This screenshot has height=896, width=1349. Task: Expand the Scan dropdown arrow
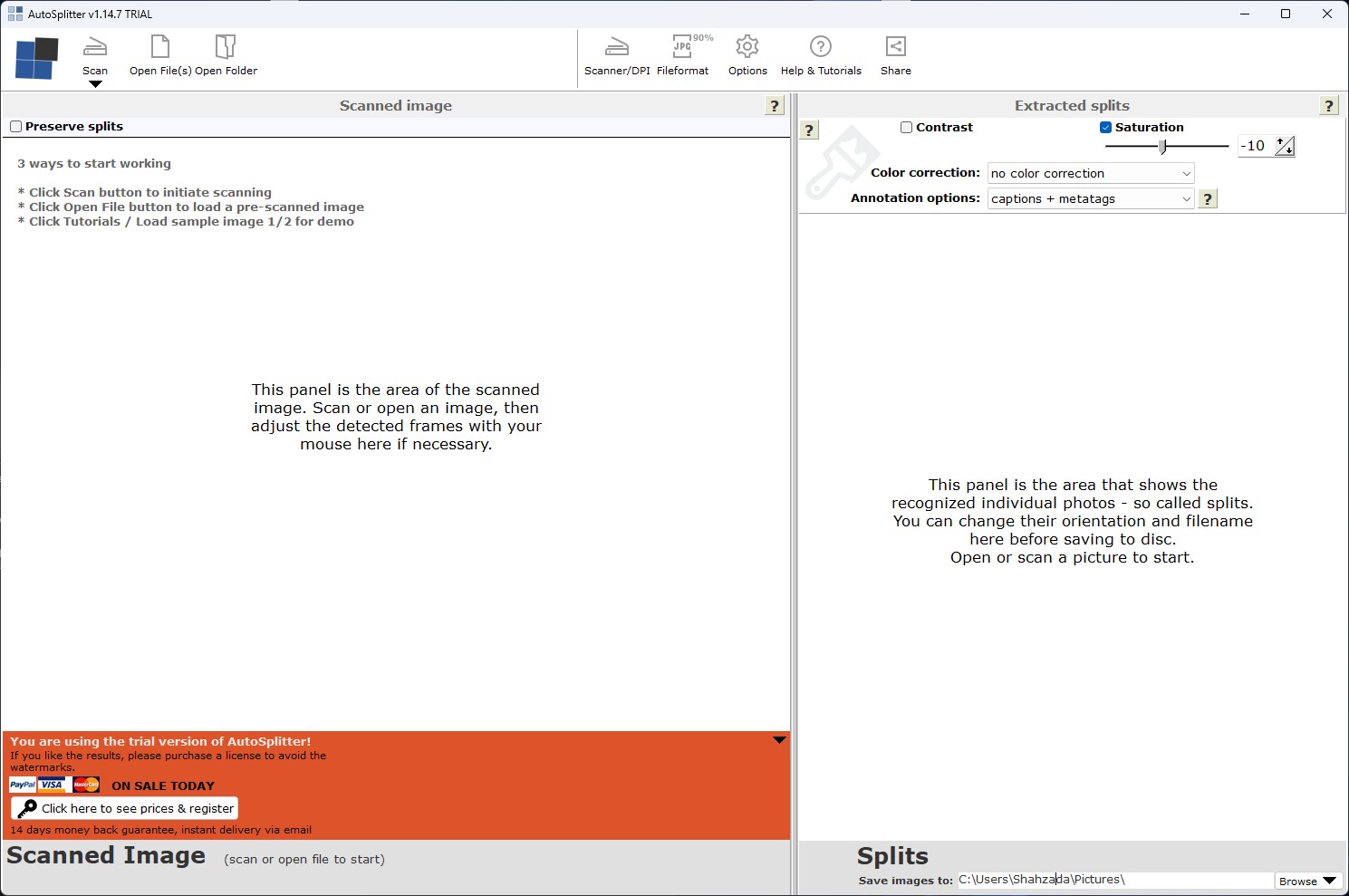tap(95, 84)
